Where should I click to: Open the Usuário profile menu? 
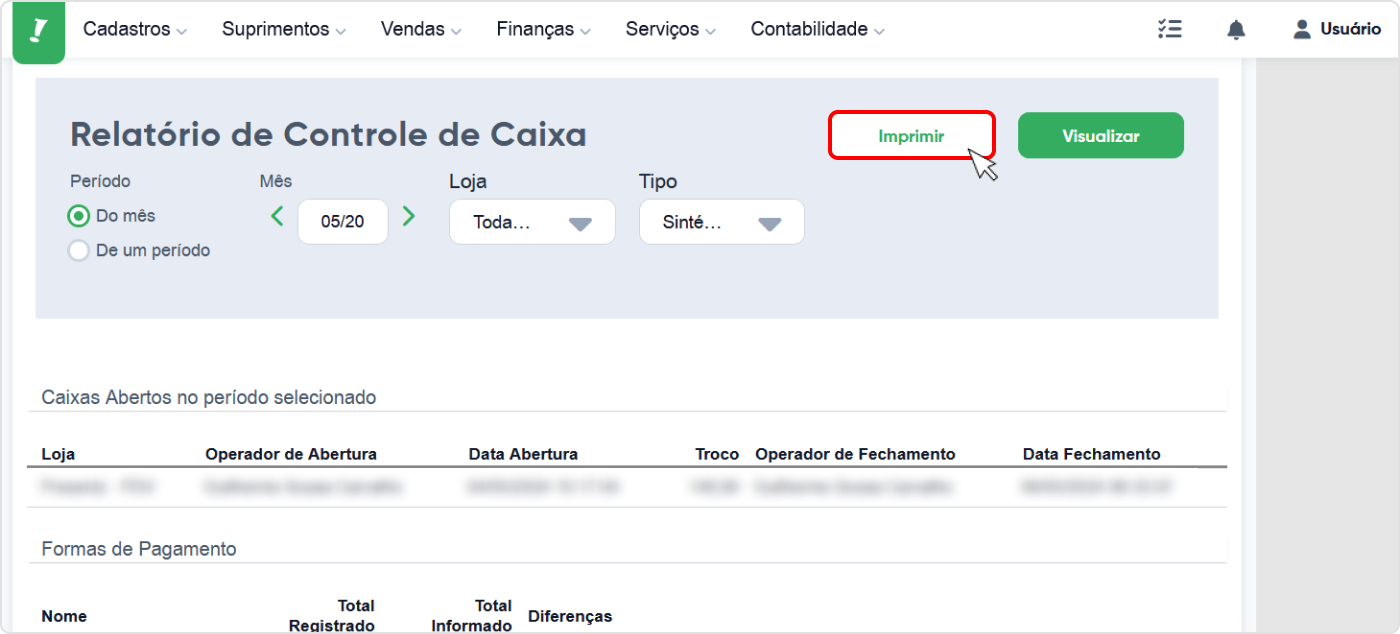click(1337, 29)
